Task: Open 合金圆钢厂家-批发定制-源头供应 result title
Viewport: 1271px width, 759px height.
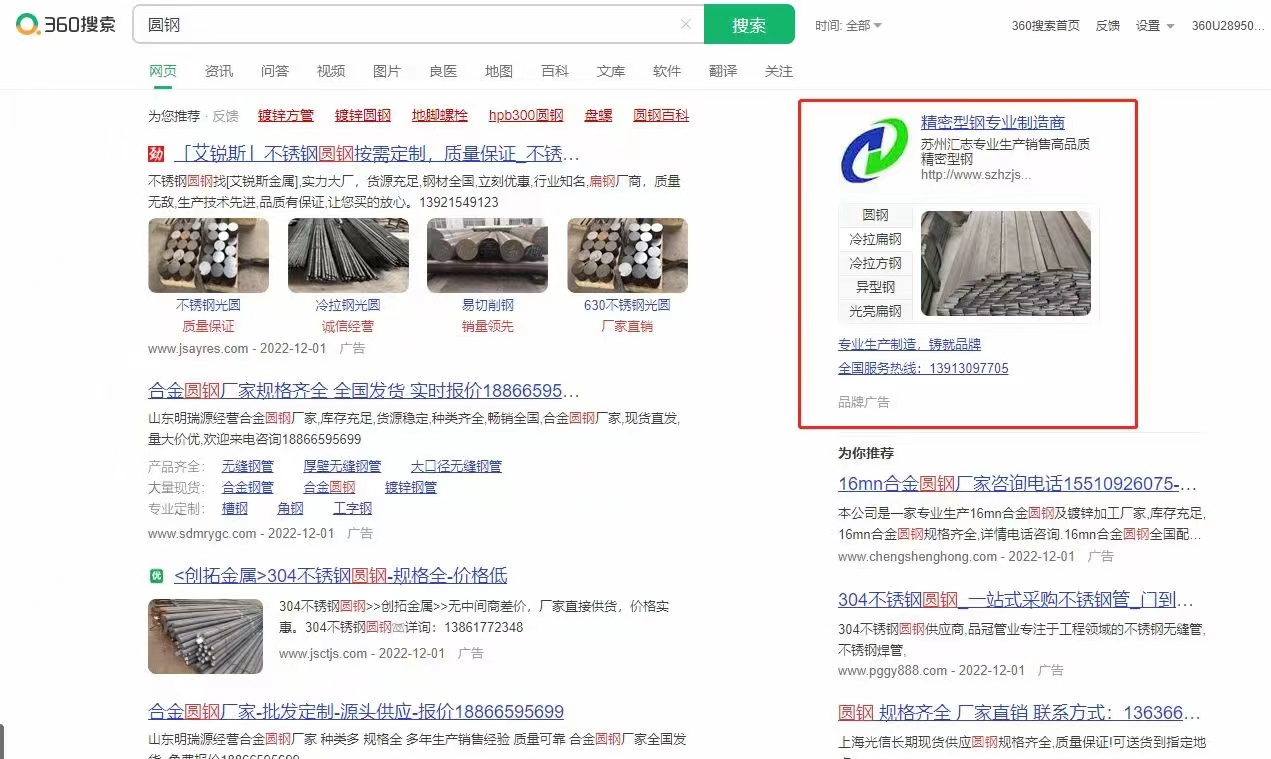Action: [x=356, y=712]
